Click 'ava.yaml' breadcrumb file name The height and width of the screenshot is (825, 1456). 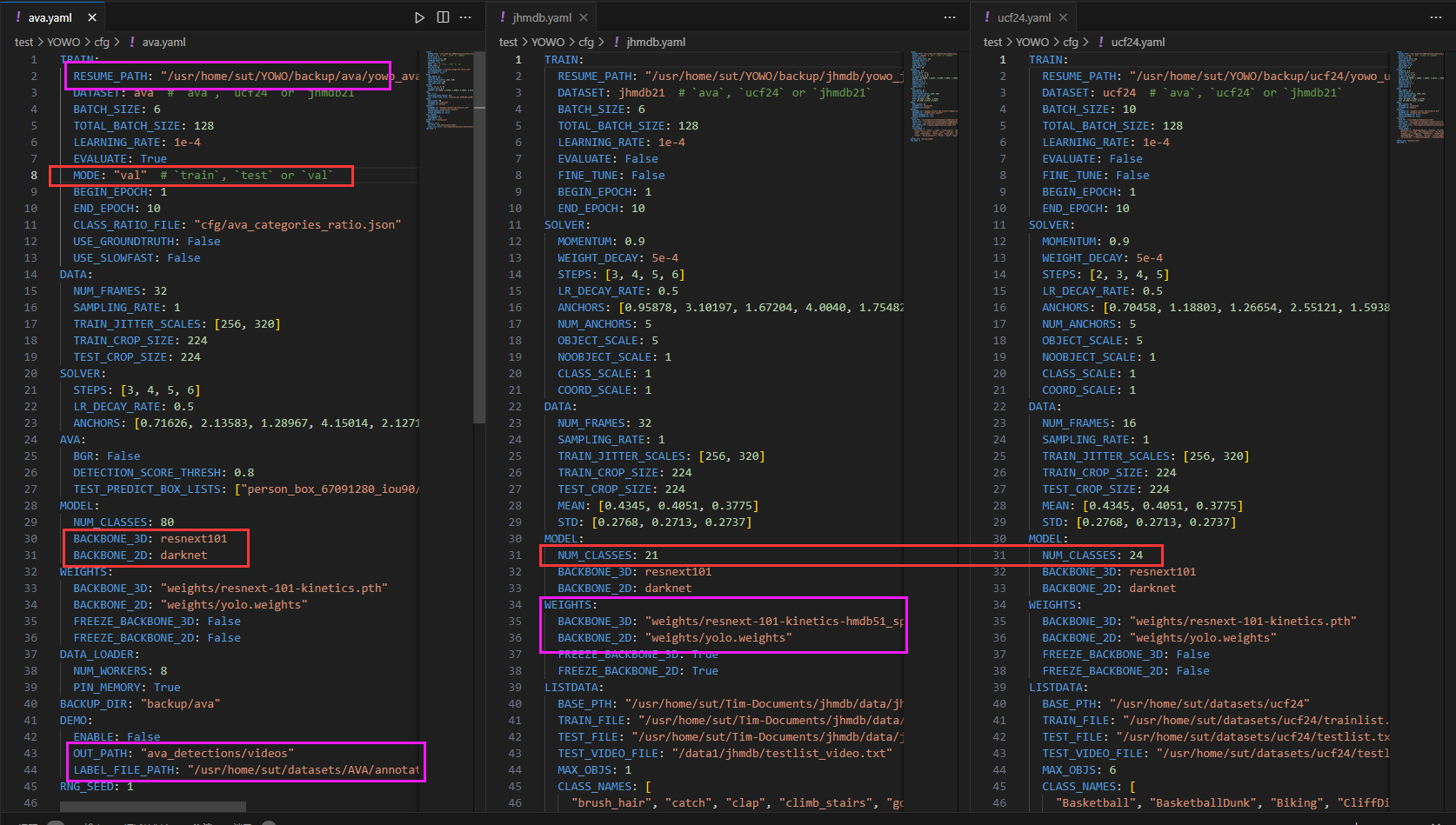tap(164, 42)
